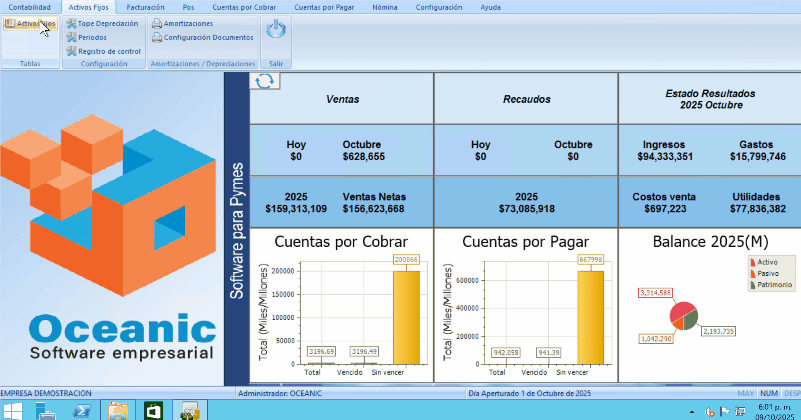The image size is (801, 420).
Task: Open Configuración Documentos
Action: pos(201,37)
